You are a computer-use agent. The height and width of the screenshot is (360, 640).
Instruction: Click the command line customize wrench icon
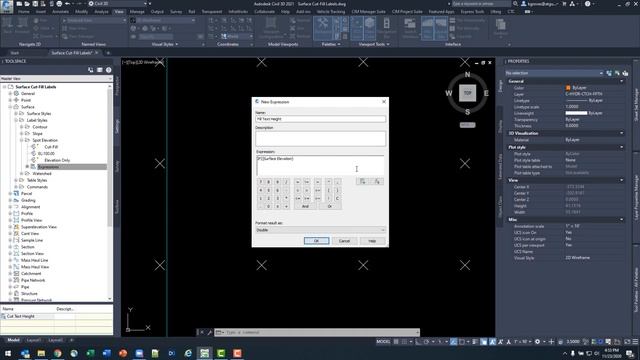[x=210, y=332]
